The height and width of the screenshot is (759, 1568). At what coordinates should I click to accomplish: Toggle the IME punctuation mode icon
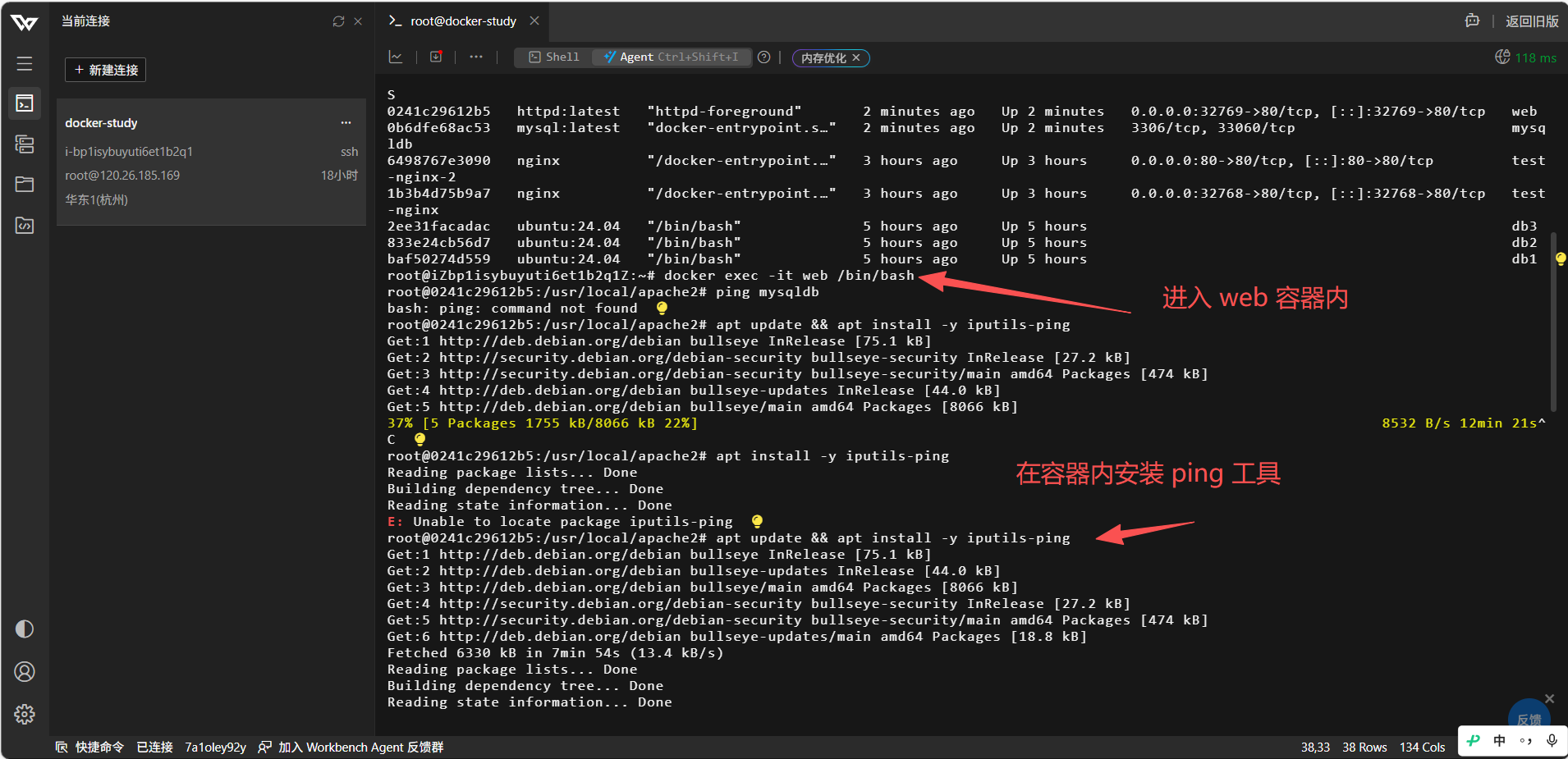coord(1526,740)
